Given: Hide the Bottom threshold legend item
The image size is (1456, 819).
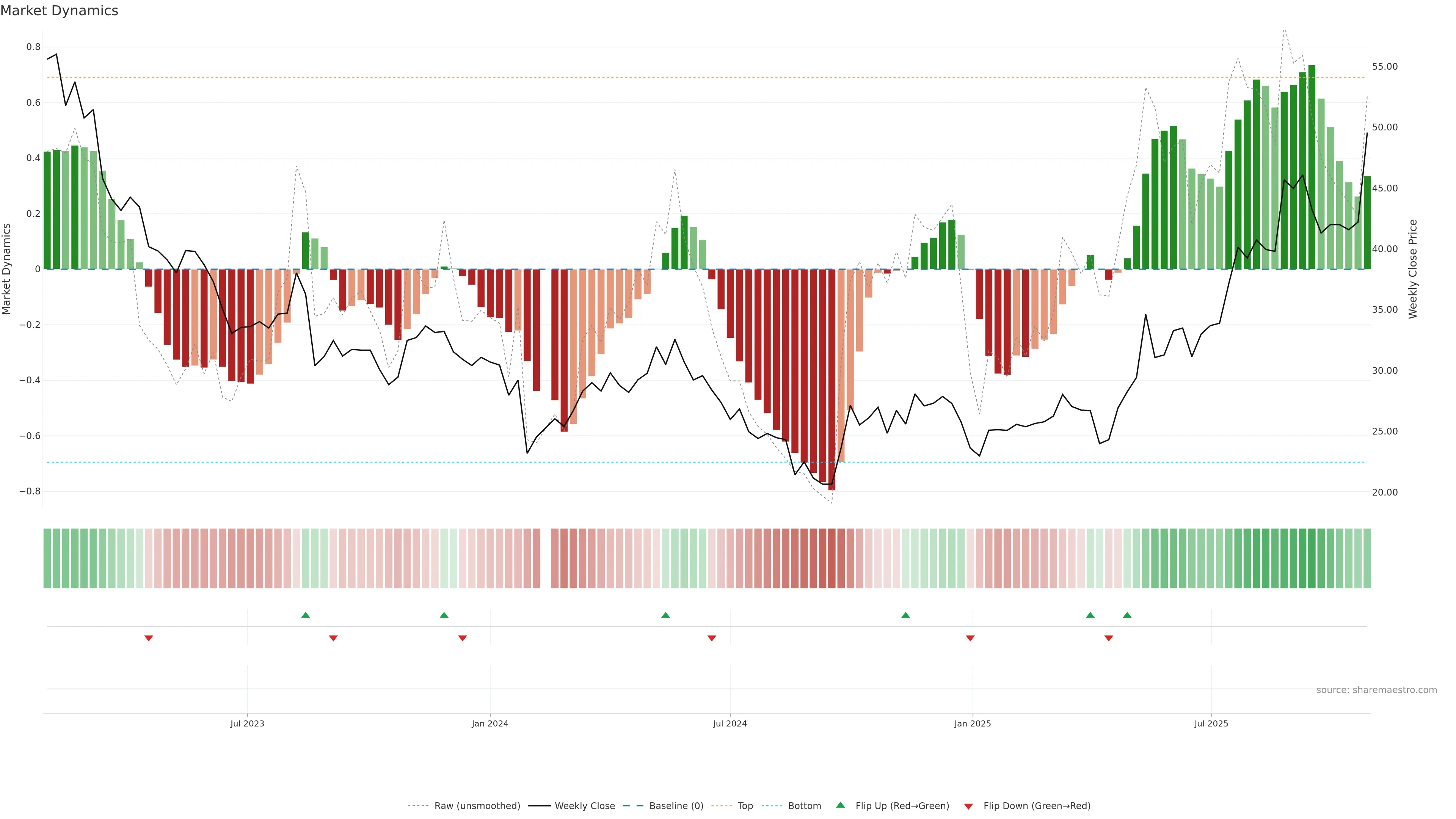Looking at the screenshot, I should pyautogui.click(x=804, y=806).
